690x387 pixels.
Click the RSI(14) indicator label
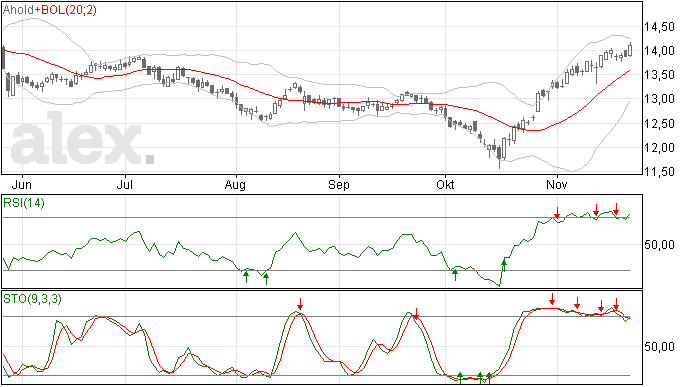point(24,203)
